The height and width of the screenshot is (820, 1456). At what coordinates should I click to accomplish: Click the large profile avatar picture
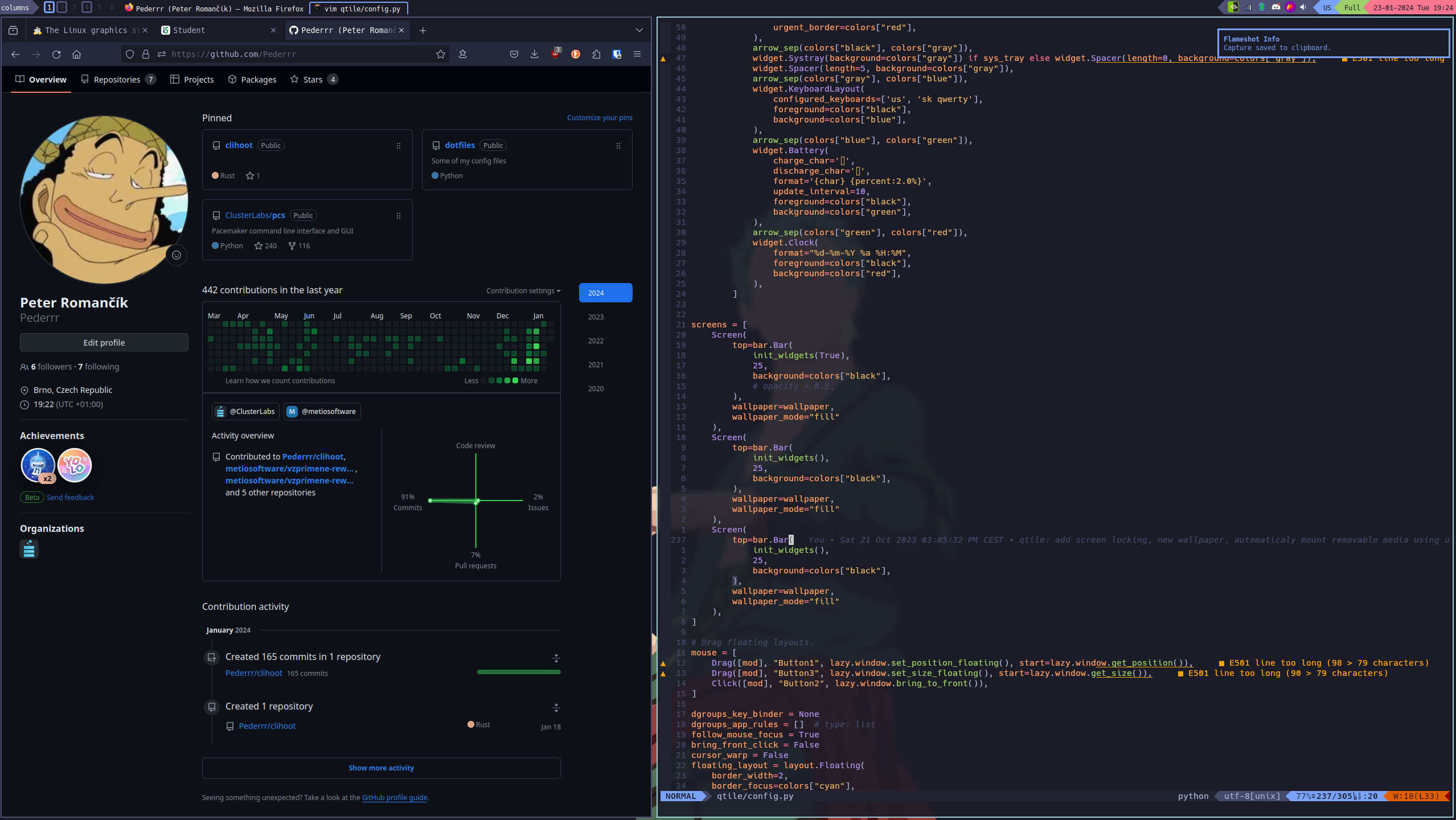point(104,199)
